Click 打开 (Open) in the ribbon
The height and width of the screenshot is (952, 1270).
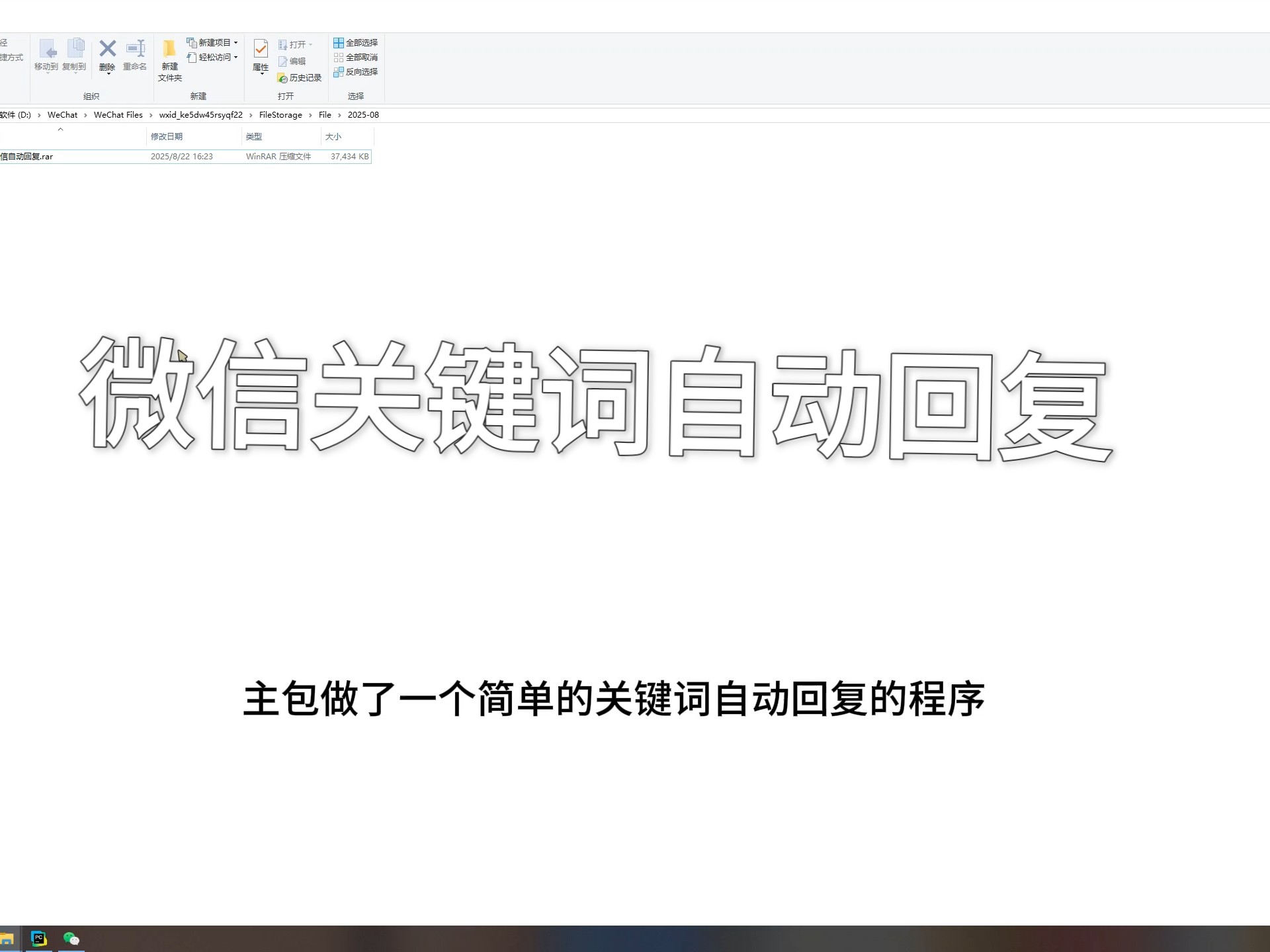point(292,44)
